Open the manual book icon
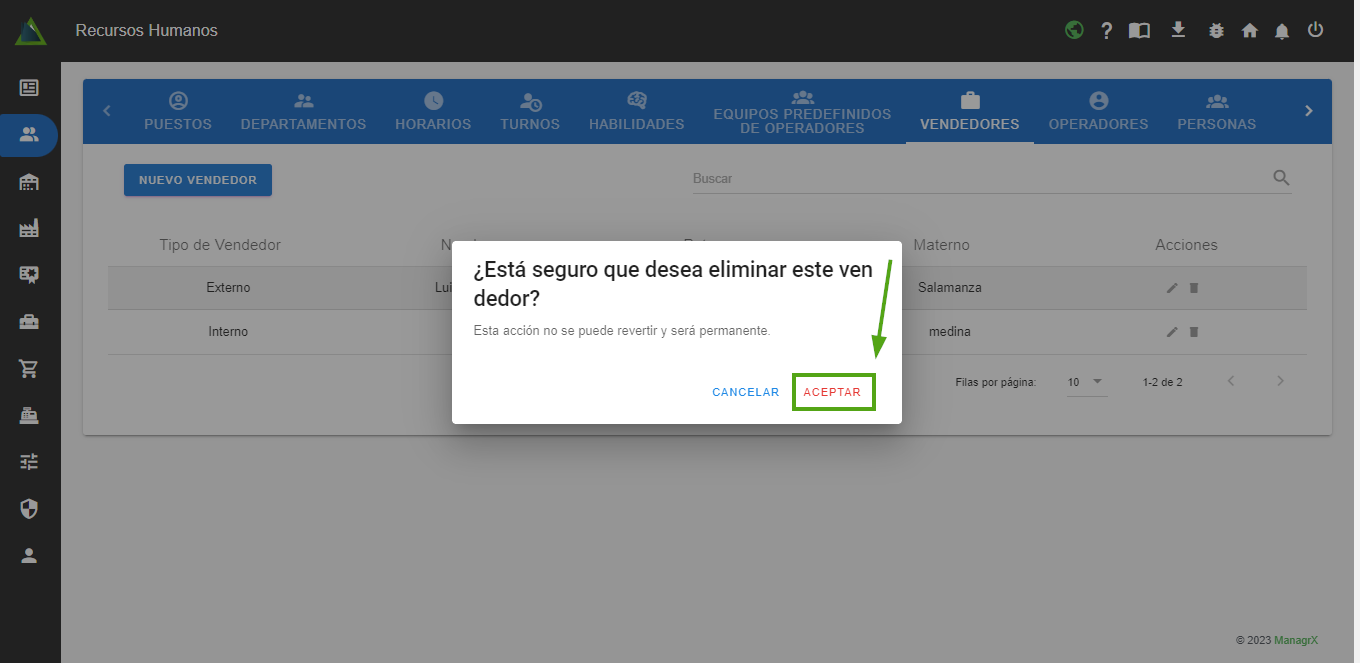Image resolution: width=1360 pixels, height=663 pixels. tap(1139, 31)
